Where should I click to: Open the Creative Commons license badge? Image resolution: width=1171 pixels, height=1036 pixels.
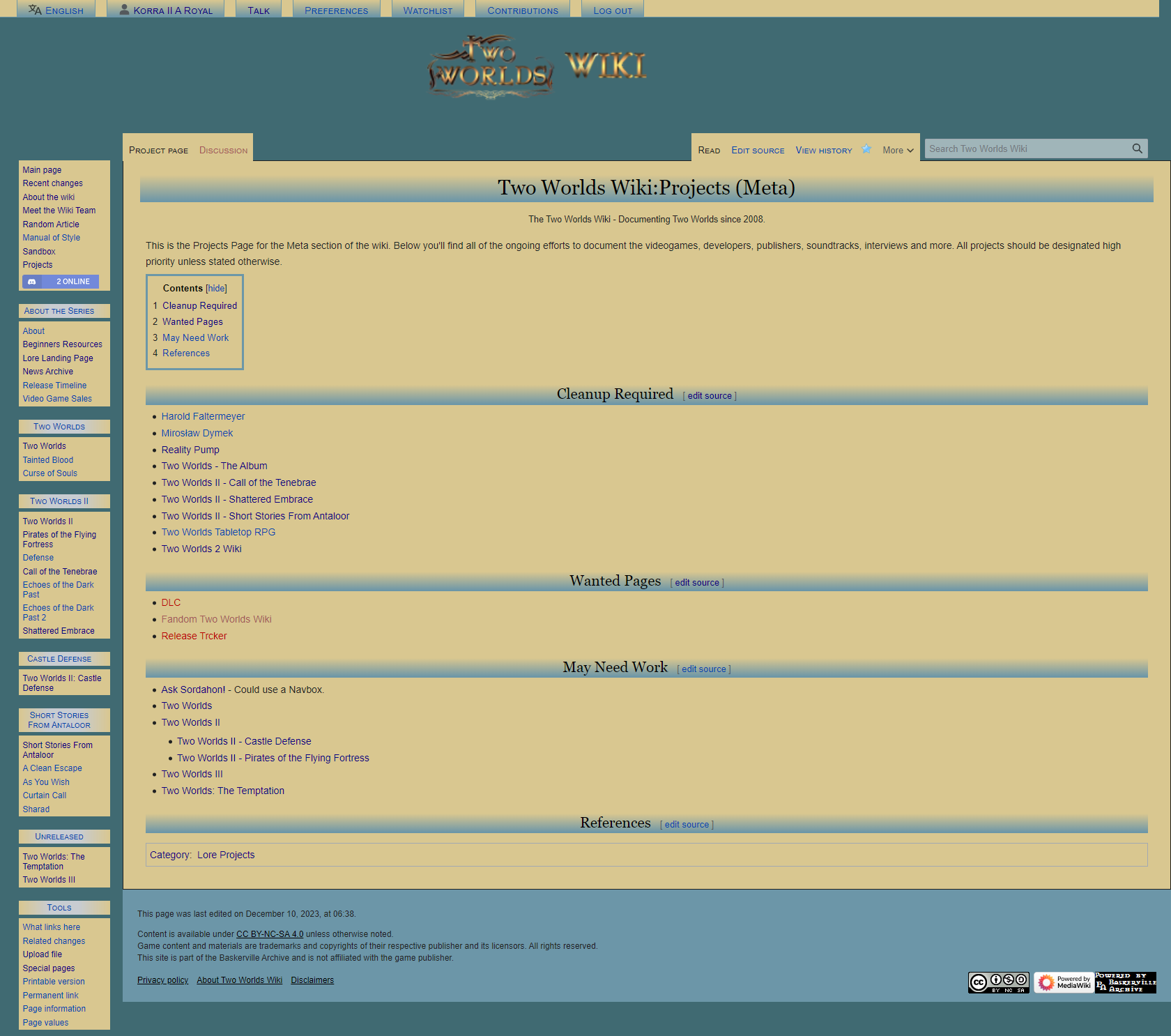998,983
